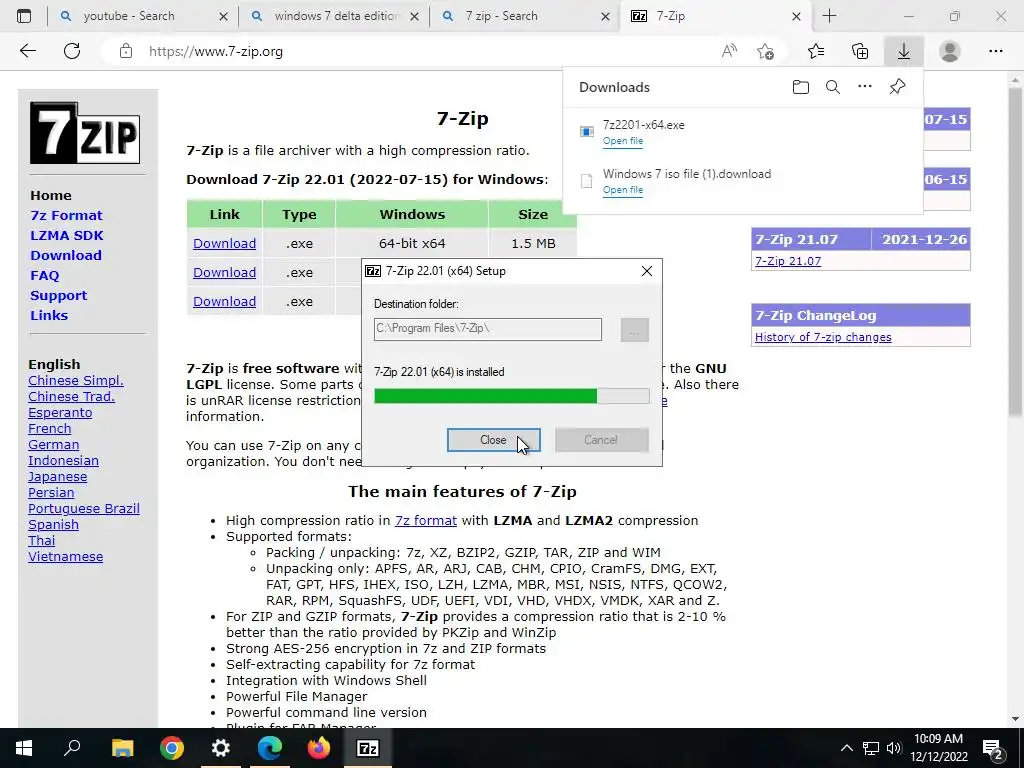Close the Setup dialog with the X

(647, 271)
